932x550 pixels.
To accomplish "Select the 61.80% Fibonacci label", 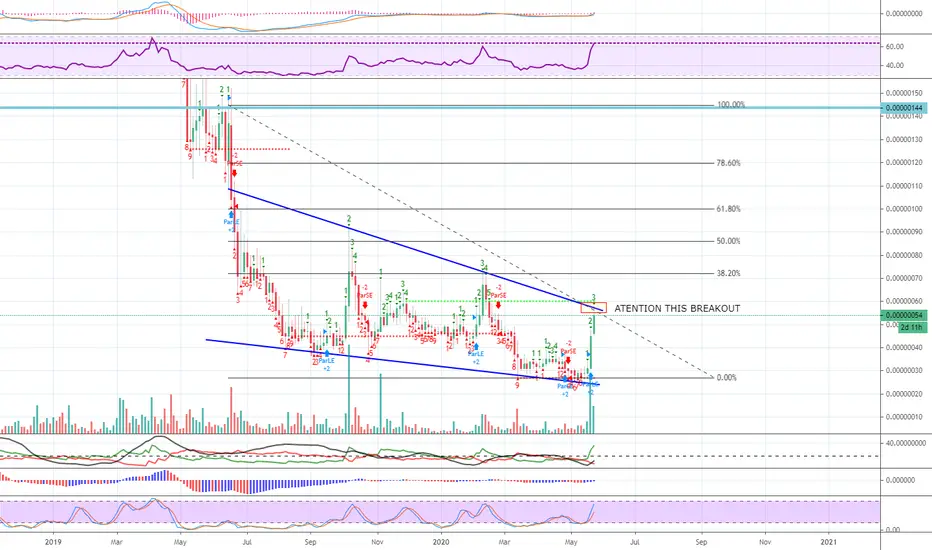I will [x=729, y=209].
